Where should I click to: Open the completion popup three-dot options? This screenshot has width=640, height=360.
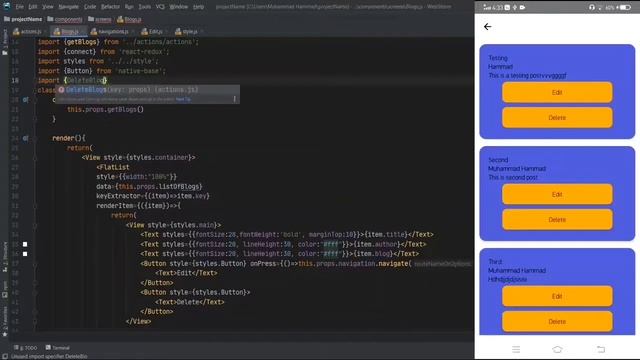point(234,99)
